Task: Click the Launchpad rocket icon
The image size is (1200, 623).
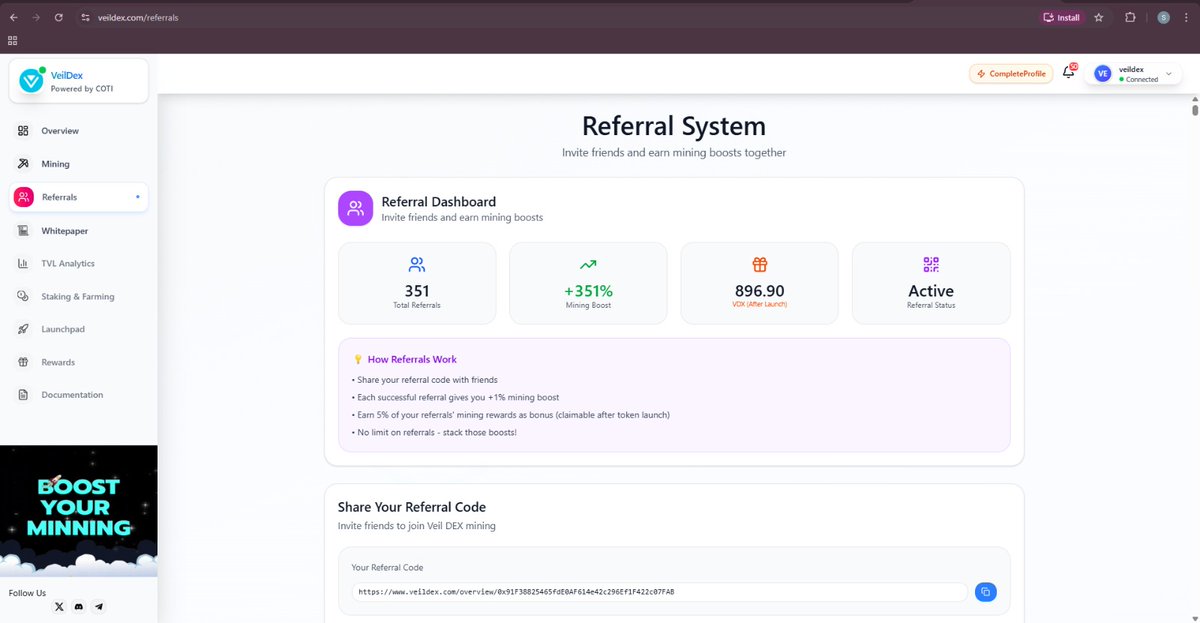Action: point(23,329)
